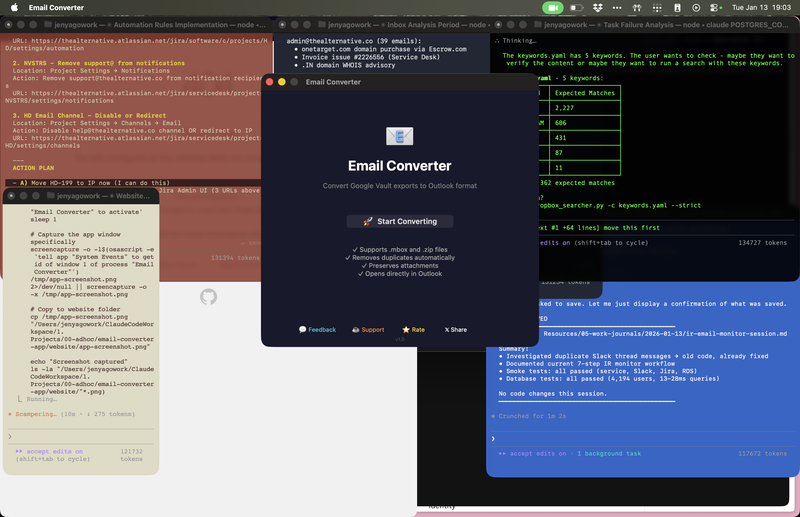The width and height of the screenshot is (800, 517).
Task: Click folder icon in Automation Rules Implementation title bar
Action: point(48,24)
